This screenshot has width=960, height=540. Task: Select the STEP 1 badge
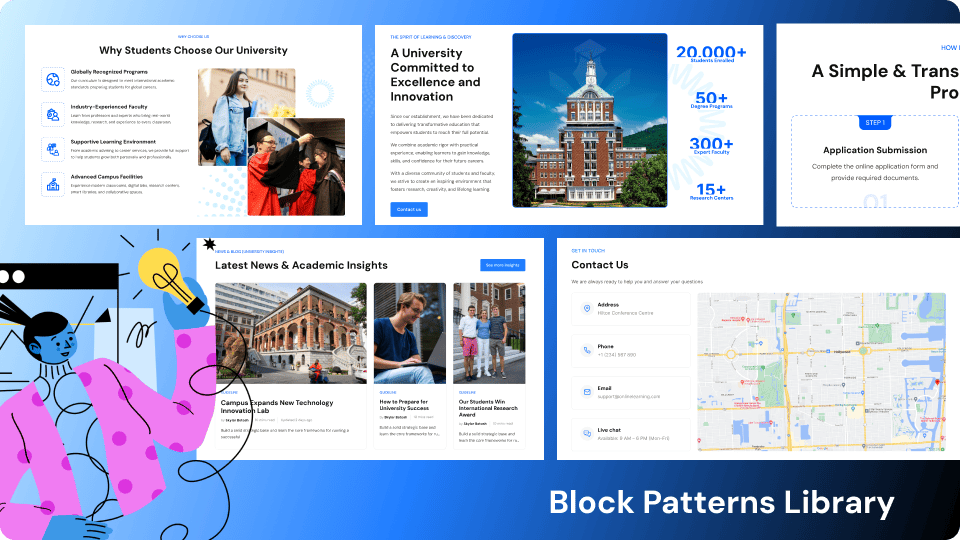[x=875, y=122]
